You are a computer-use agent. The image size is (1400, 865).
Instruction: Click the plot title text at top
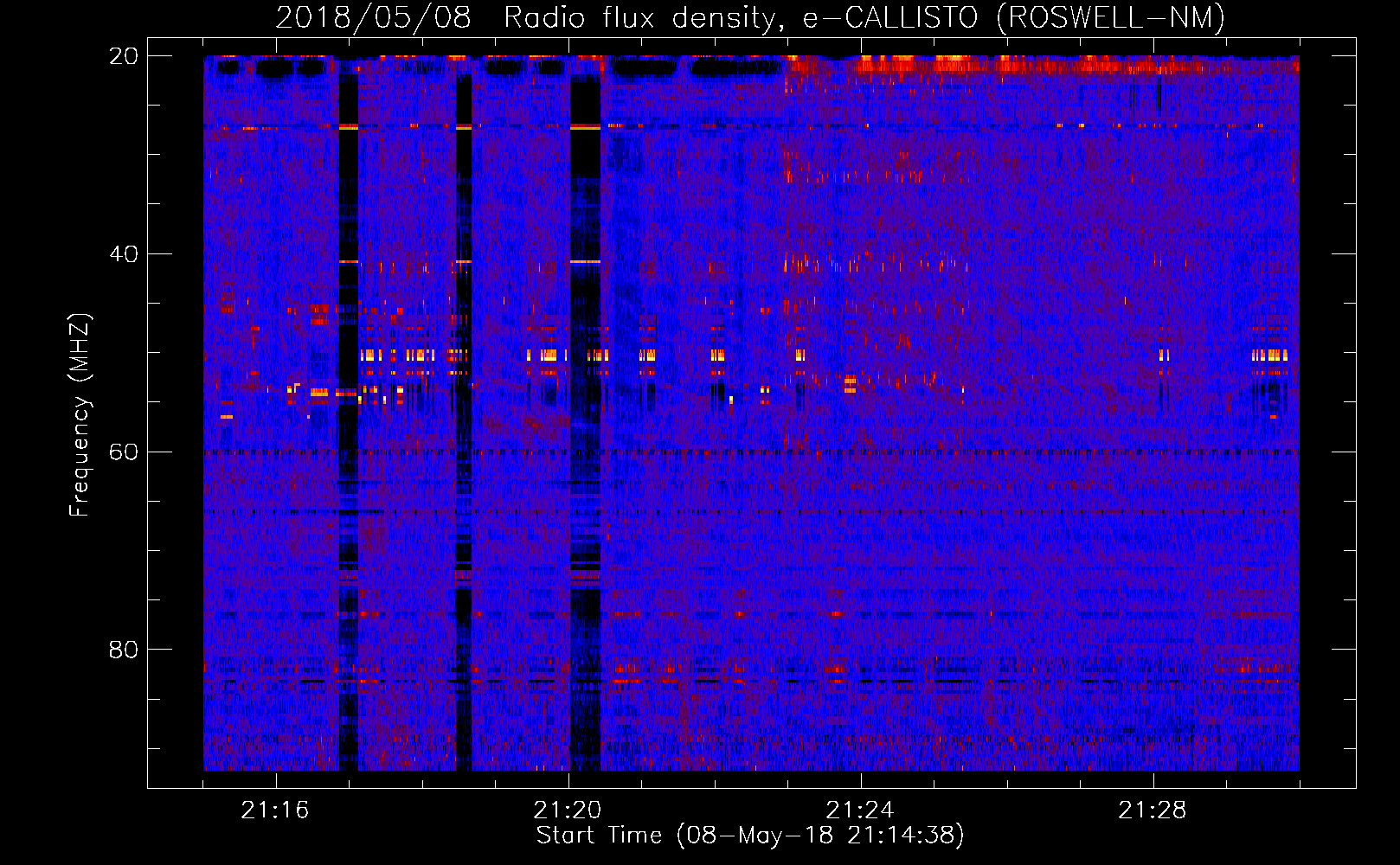(750, 18)
